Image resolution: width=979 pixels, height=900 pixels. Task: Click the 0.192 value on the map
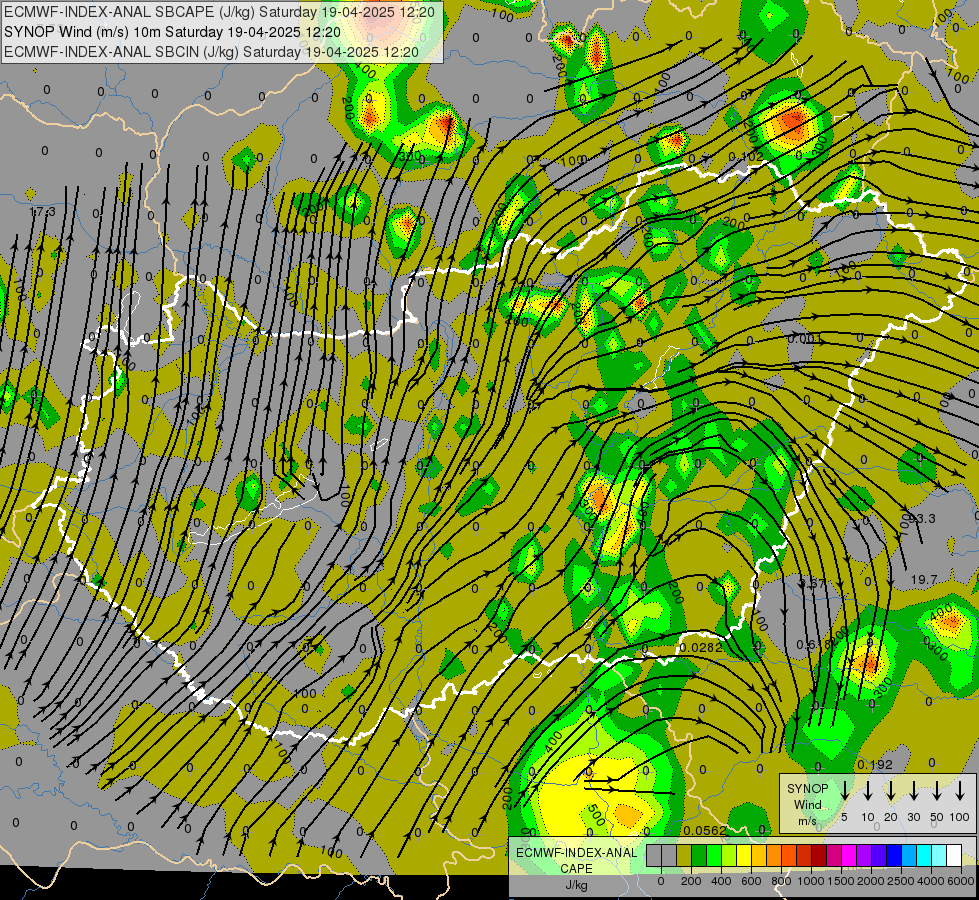(x=875, y=764)
